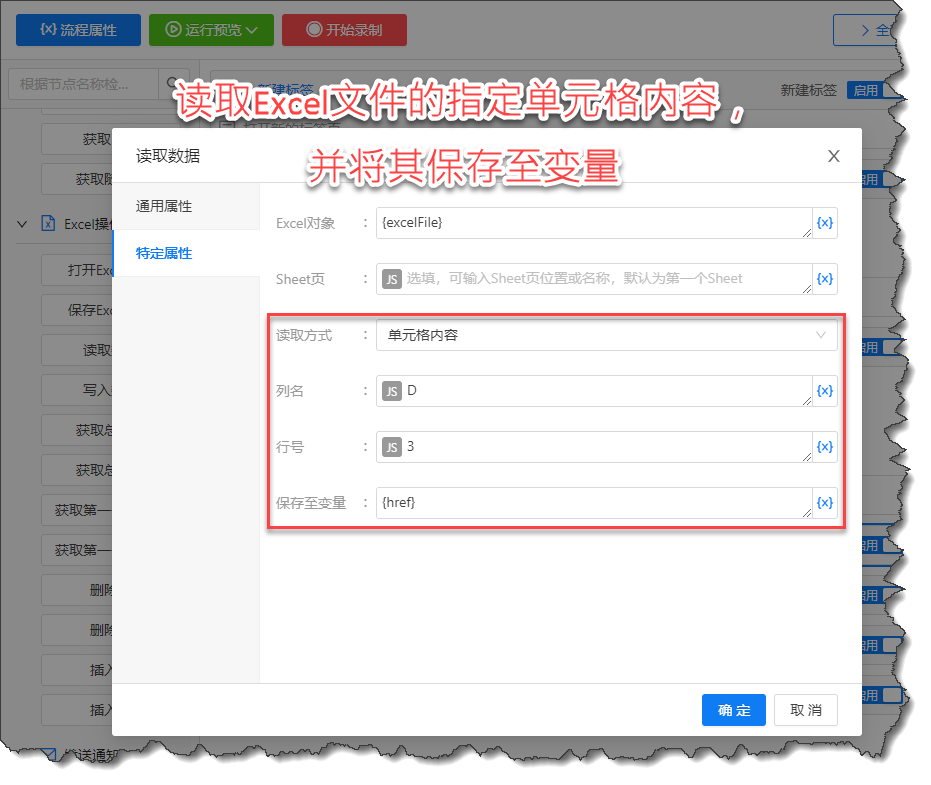Open variable picker for Excel对象 field
The height and width of the screenshot is (785, 931).
[825, 223]
